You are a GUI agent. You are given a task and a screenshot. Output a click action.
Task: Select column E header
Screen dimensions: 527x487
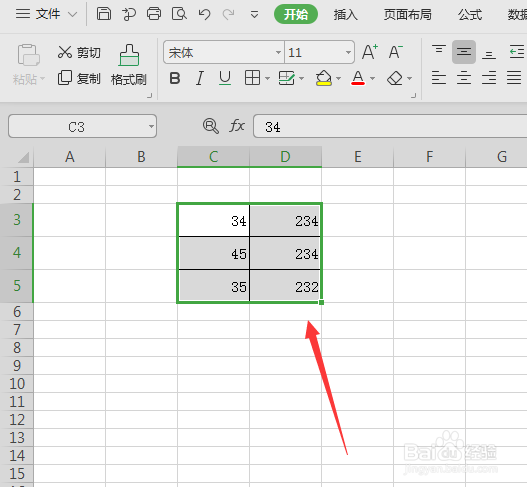[x=358, y=157]
